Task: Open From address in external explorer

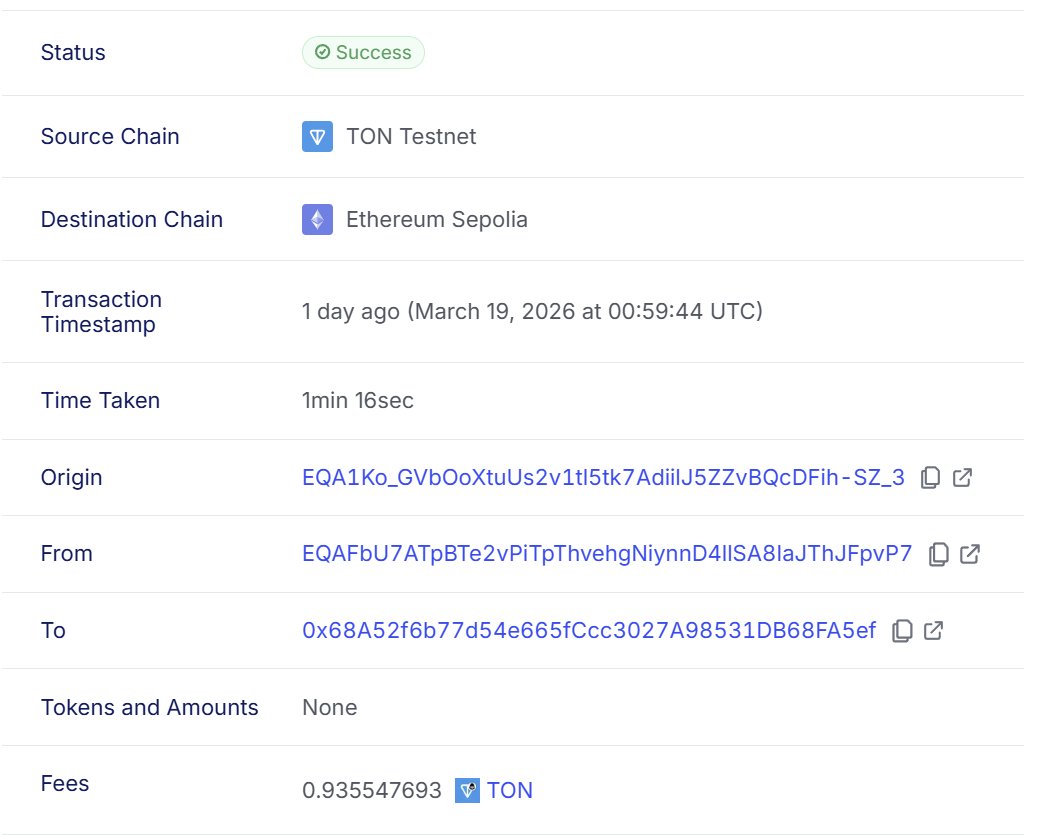Action: click(970, 553)
